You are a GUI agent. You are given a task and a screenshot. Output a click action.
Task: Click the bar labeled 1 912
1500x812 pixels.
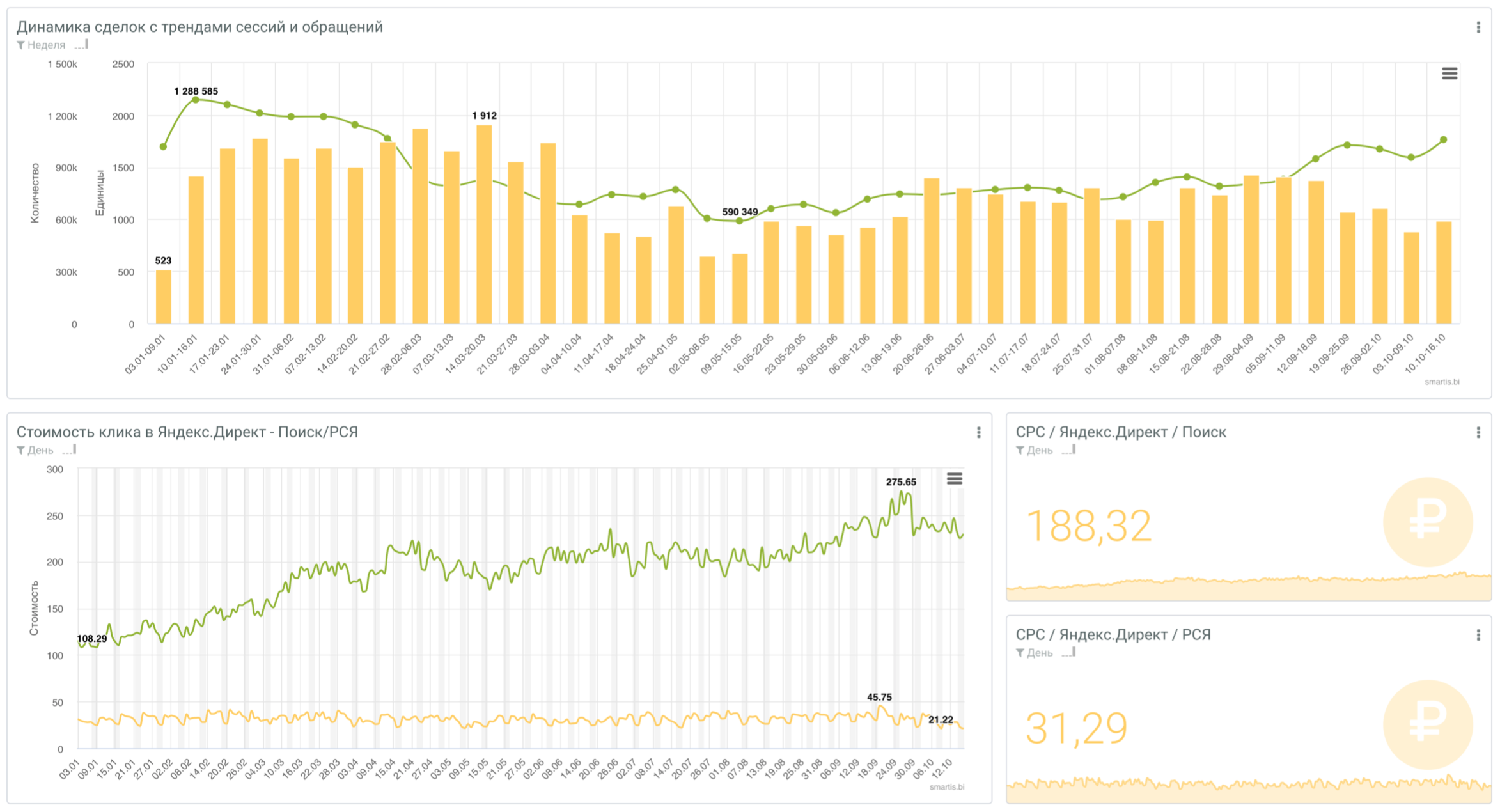[484, 224]
